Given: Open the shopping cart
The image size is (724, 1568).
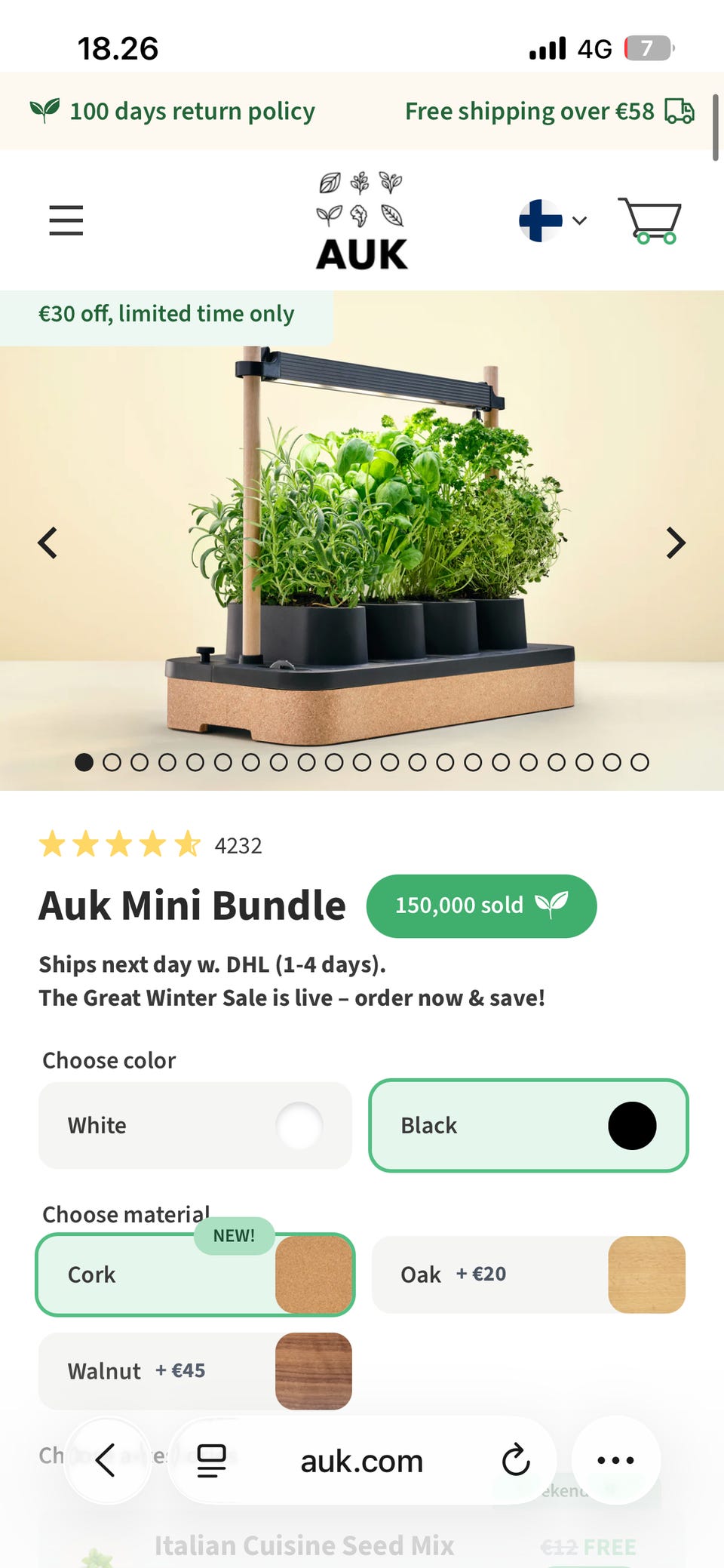Looking at the screenshot, I should (649, 220).
